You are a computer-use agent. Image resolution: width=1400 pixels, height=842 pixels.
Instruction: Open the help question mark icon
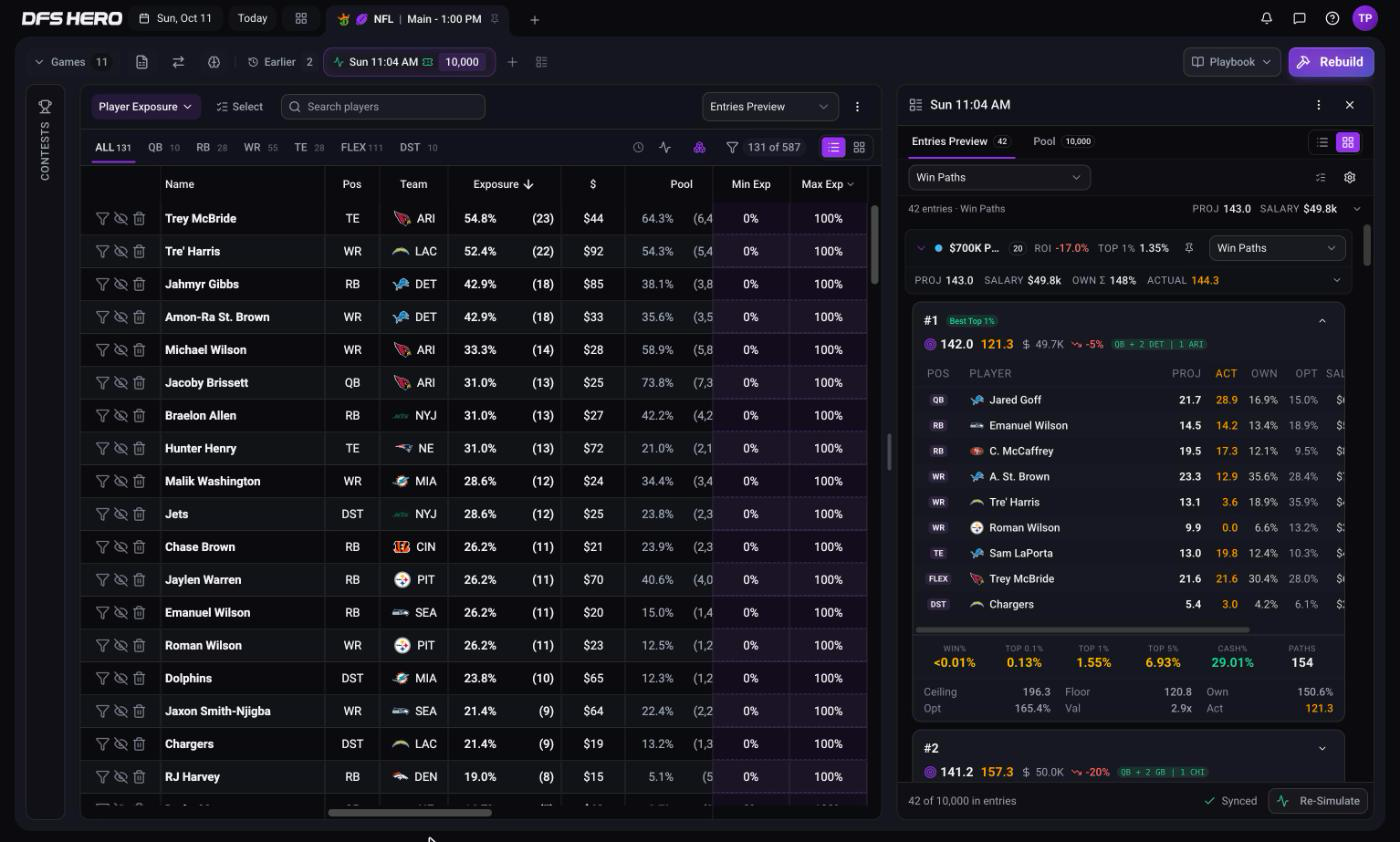1332,18
